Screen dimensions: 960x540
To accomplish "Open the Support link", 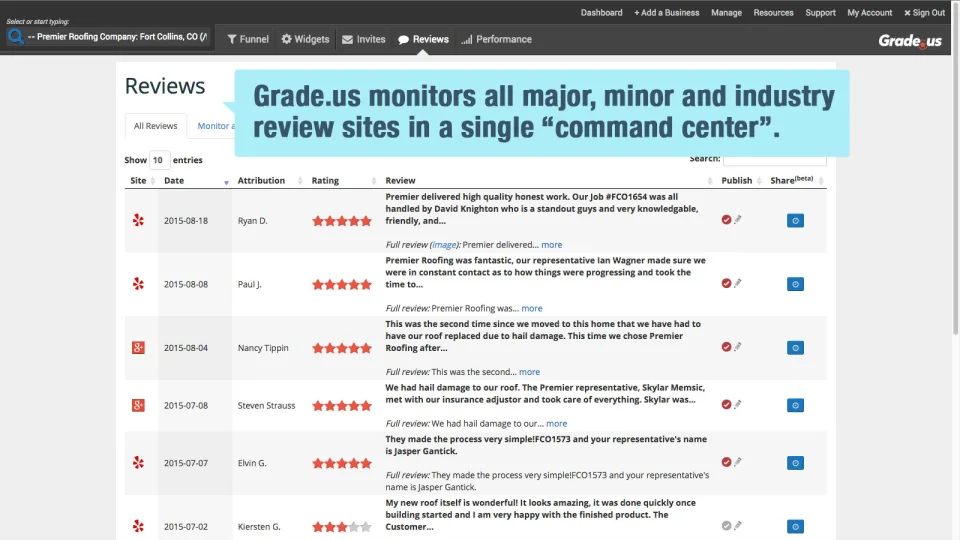I will point(820,12).
